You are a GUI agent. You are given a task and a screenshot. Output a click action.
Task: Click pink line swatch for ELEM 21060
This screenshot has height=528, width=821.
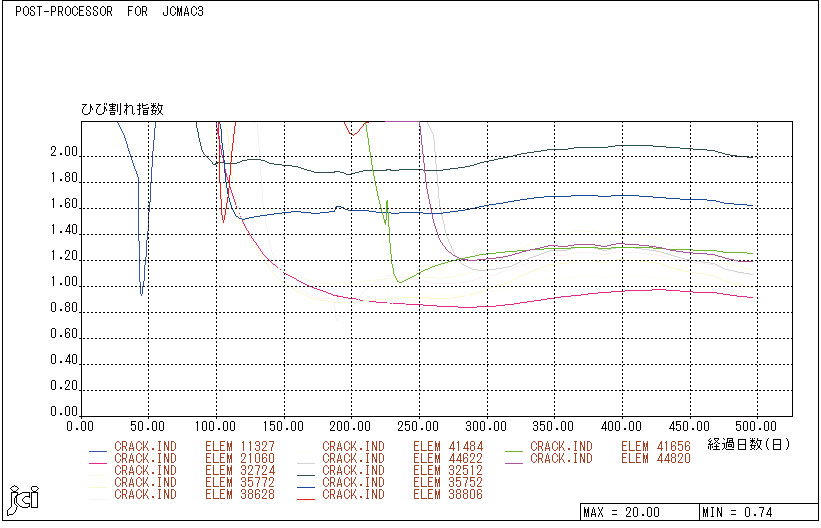pos(98,463)
